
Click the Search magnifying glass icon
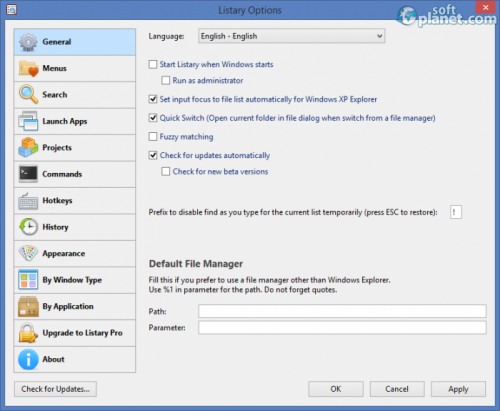tap(28, 95)
